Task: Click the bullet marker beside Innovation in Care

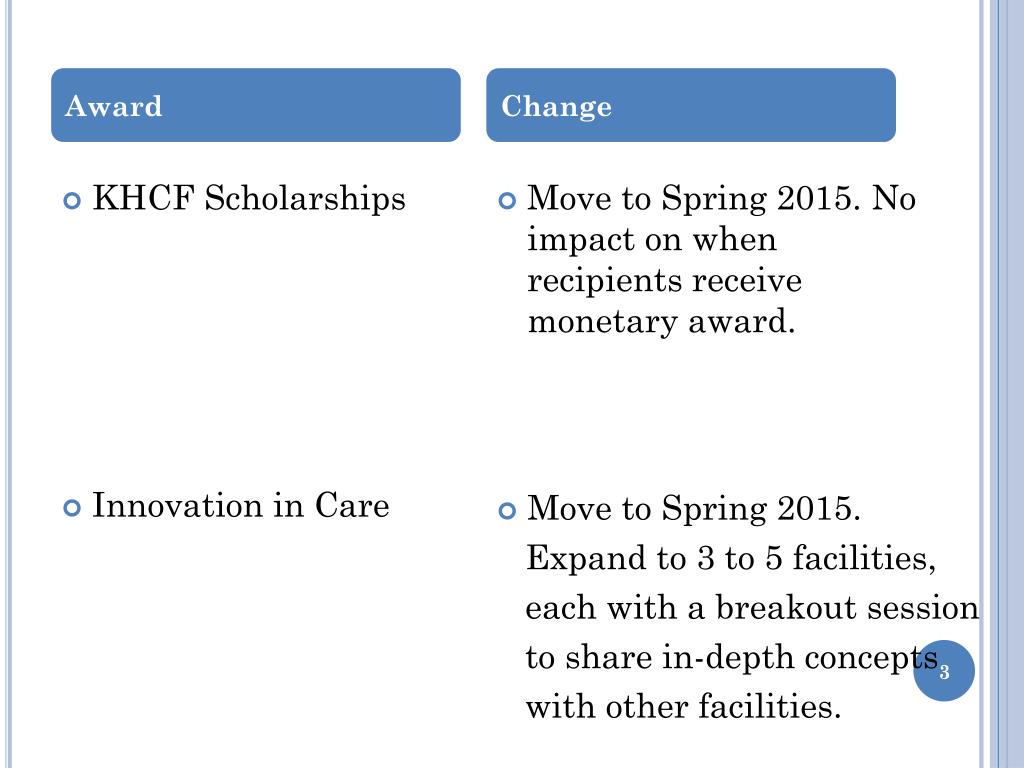Action: point(72,507)
